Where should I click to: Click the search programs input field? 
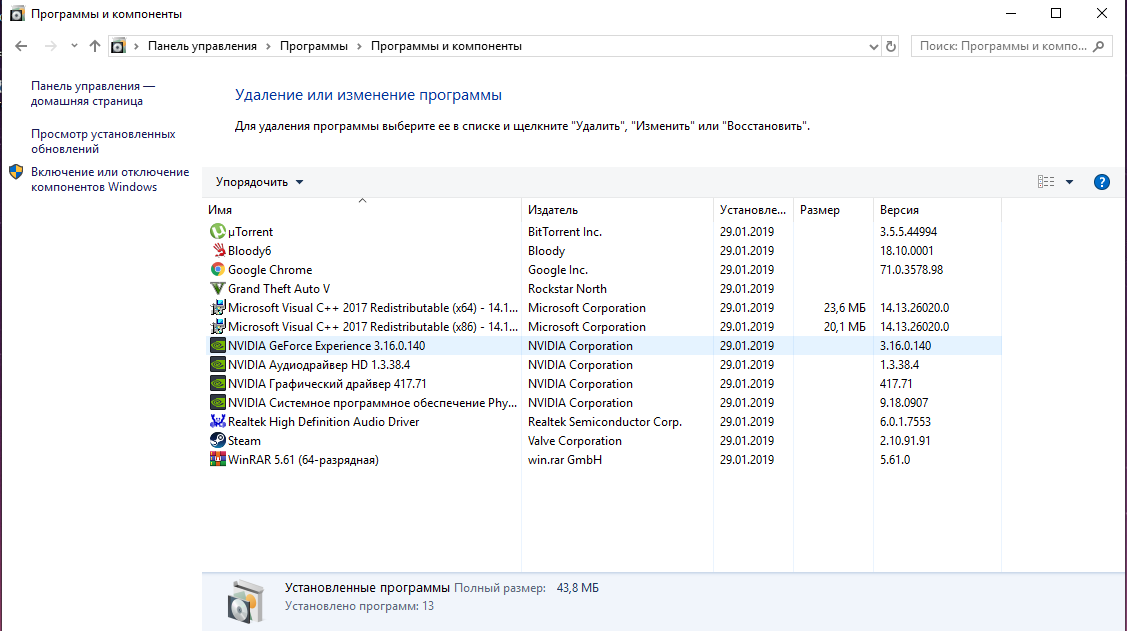tap(1003, 46)
